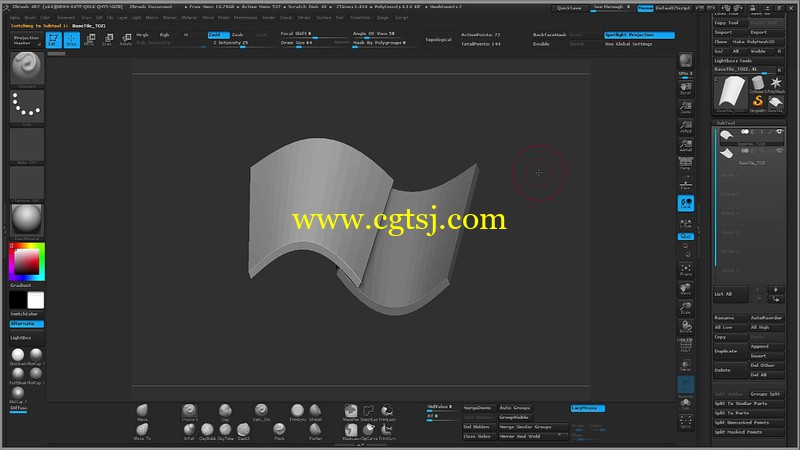
Task: Select the Cylinder3D tool thumbnail
Action: point(758,84)
